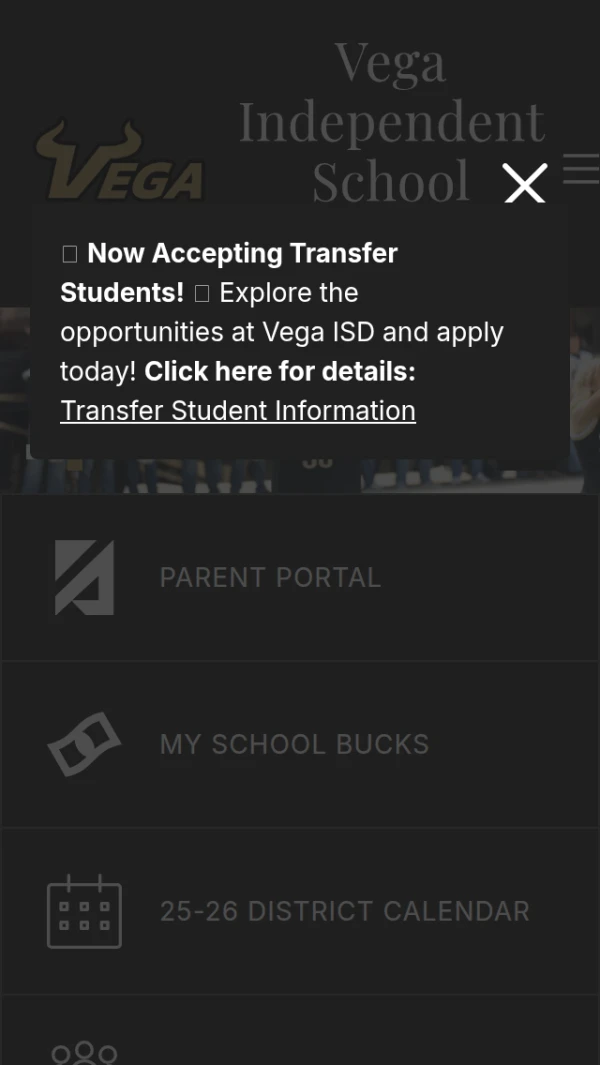Click the emoji box before "Explore the"
Image resolution: width=600 pixels, height=1065 pixels.
click(x=202, y=293)
